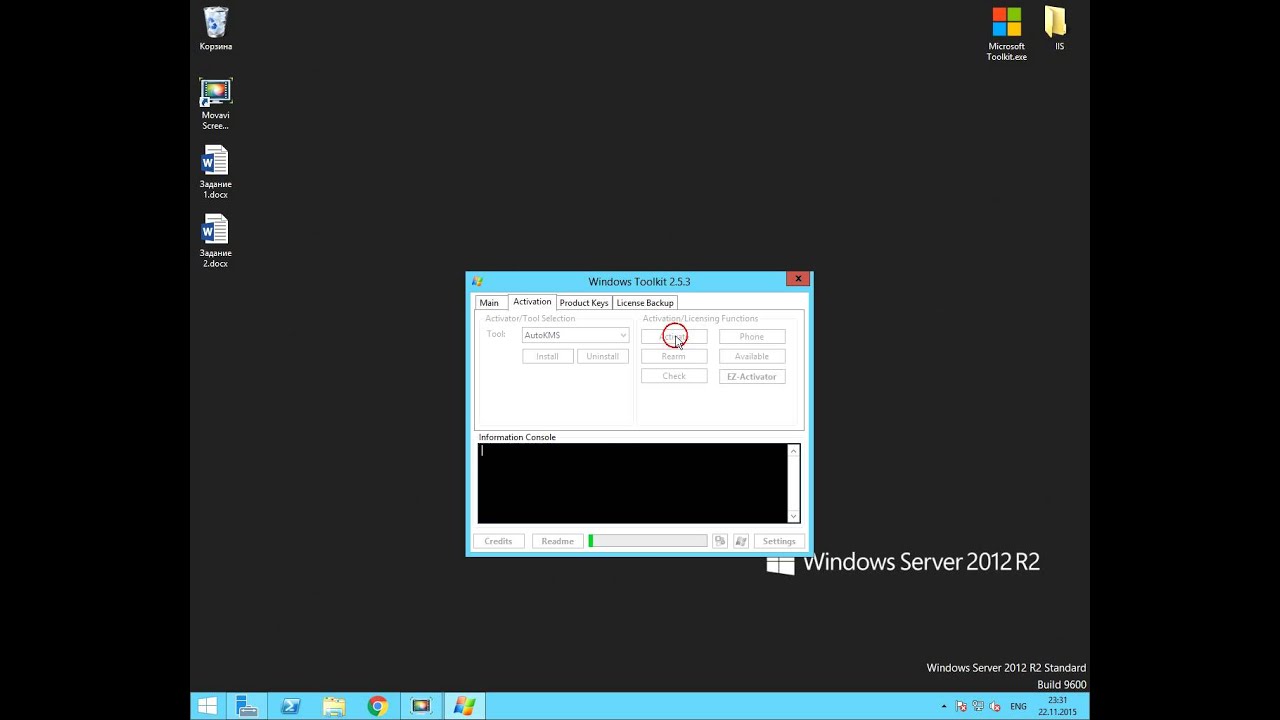1280x720 pixels.
Task: Click the Windows Toolkit title bar icon
Action: 478,281
